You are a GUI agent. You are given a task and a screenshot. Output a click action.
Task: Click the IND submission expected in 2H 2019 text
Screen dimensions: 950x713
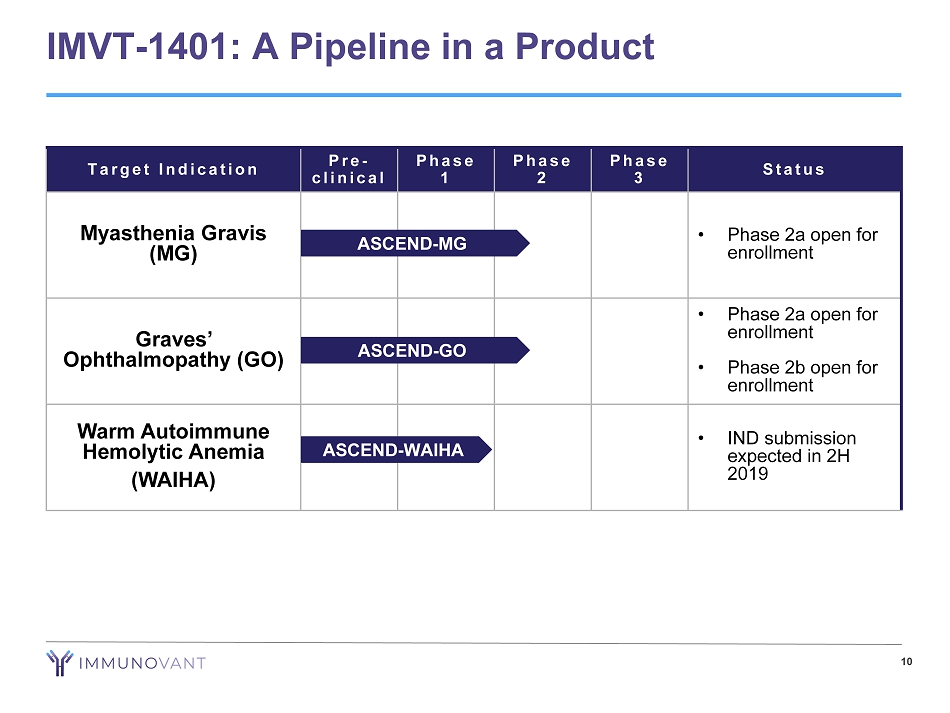pos(791,455)
